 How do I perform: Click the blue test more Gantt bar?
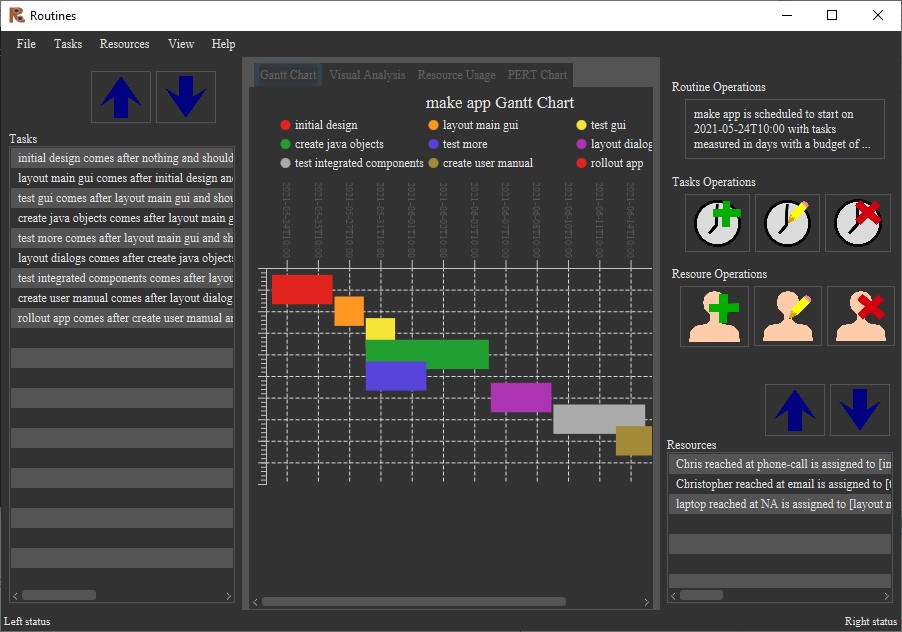[x=396, y=376]
